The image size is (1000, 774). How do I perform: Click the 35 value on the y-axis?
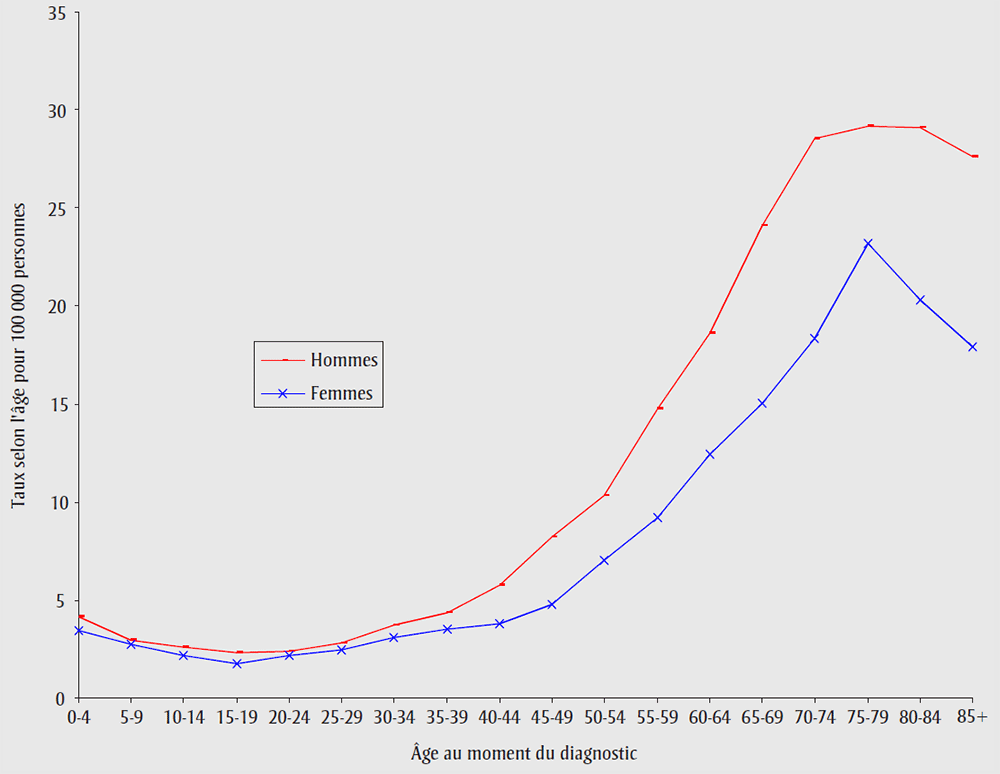click(x=56, y=13)
